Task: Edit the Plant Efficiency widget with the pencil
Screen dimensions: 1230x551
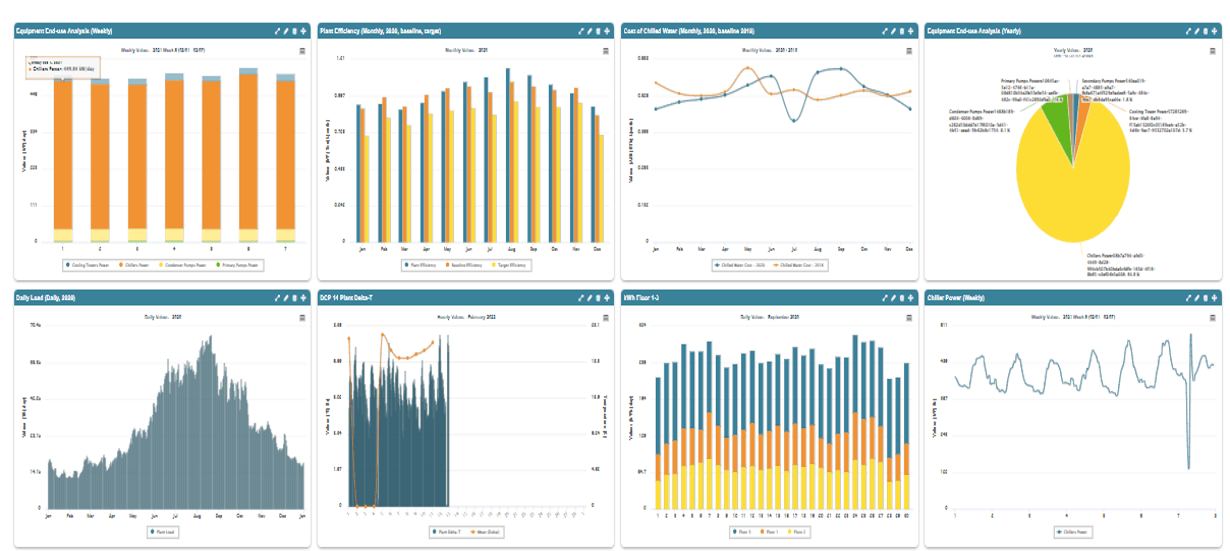Action: 590,30
